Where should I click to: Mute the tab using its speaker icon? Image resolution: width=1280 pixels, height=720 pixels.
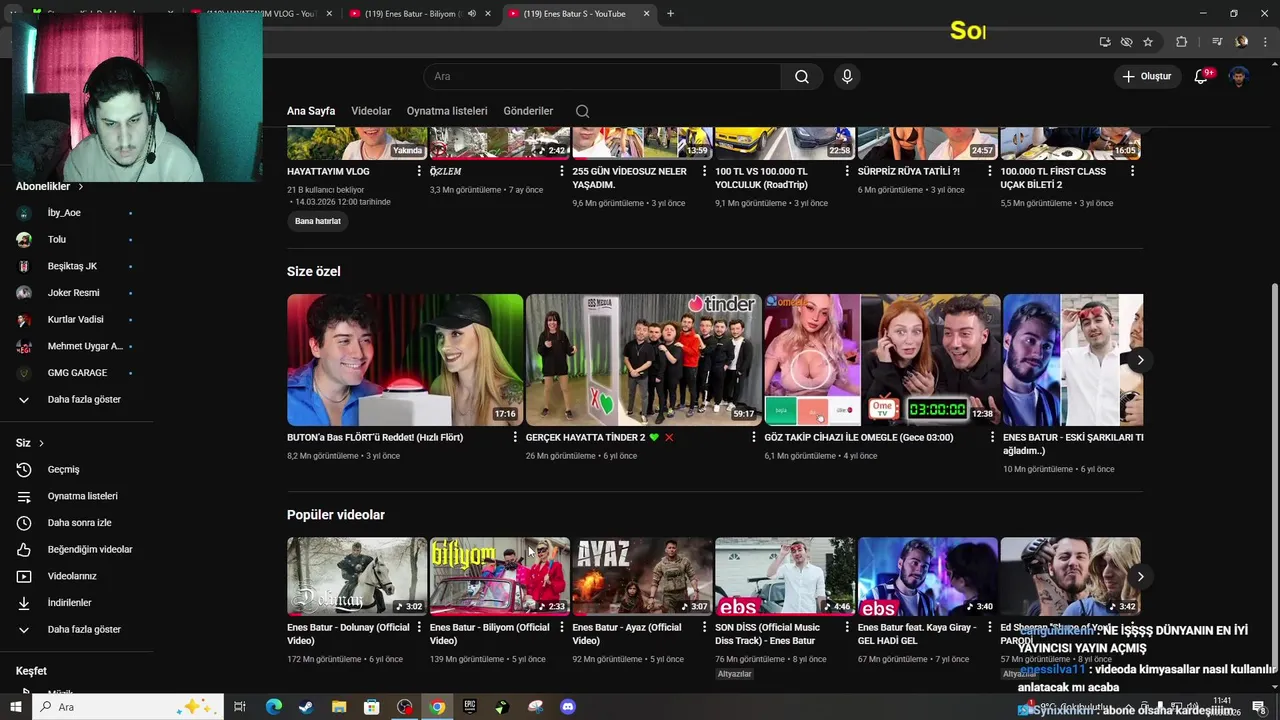(x=472, y=14)
